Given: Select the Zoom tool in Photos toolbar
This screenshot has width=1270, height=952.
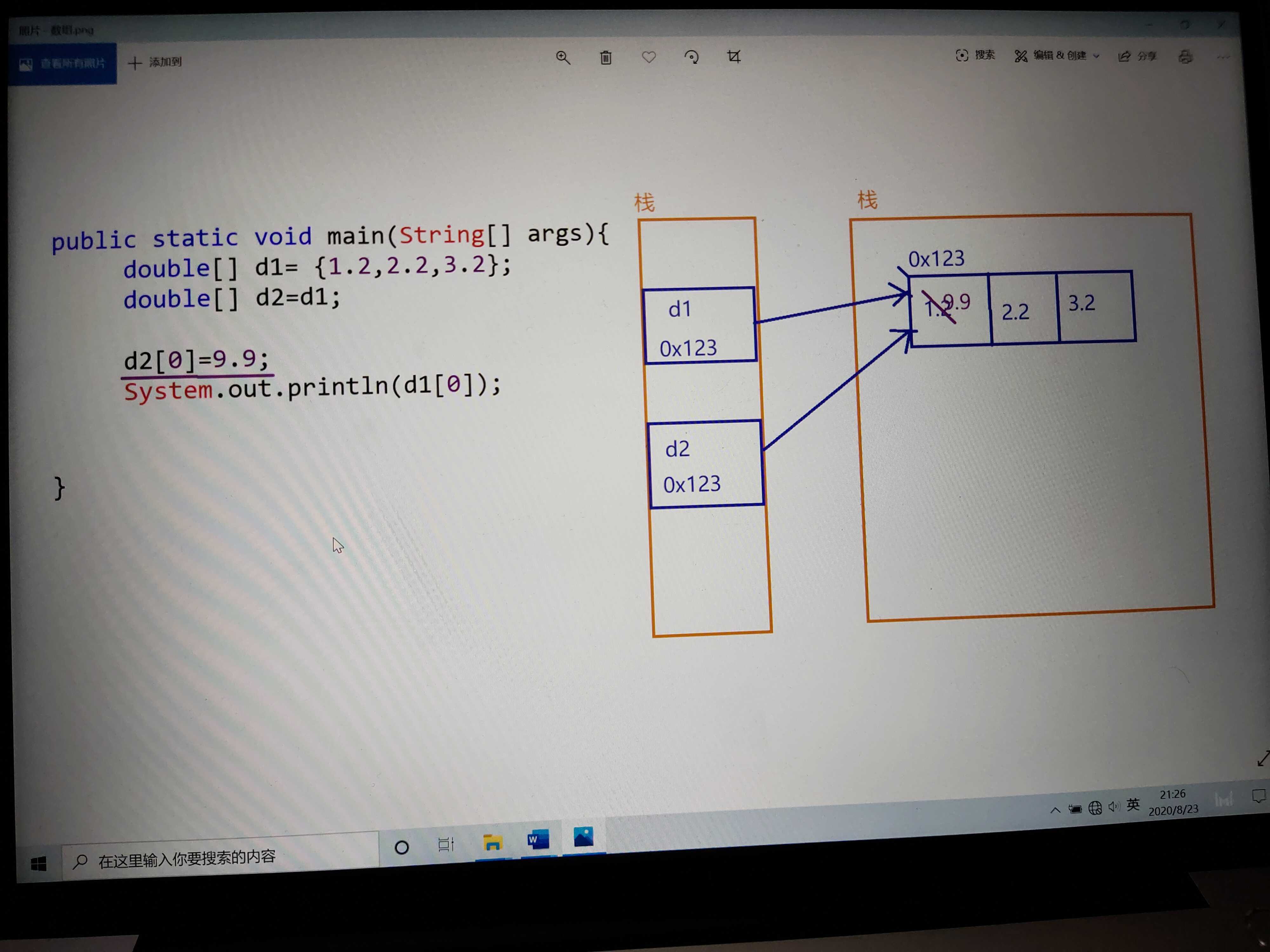Looking at the screenshot, I should 563,57.
